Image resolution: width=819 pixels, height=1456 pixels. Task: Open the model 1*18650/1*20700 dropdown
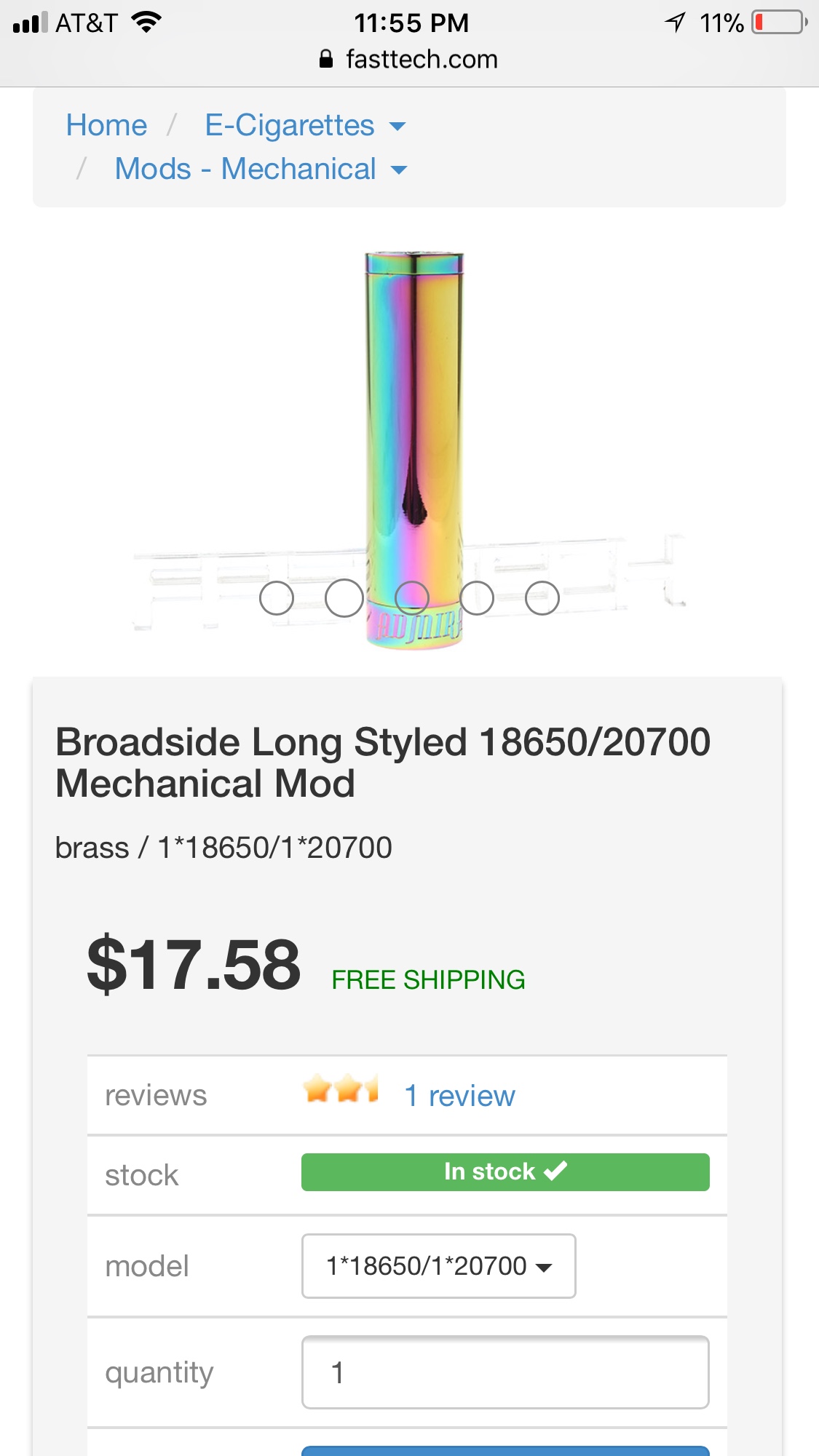point(438,1266)
